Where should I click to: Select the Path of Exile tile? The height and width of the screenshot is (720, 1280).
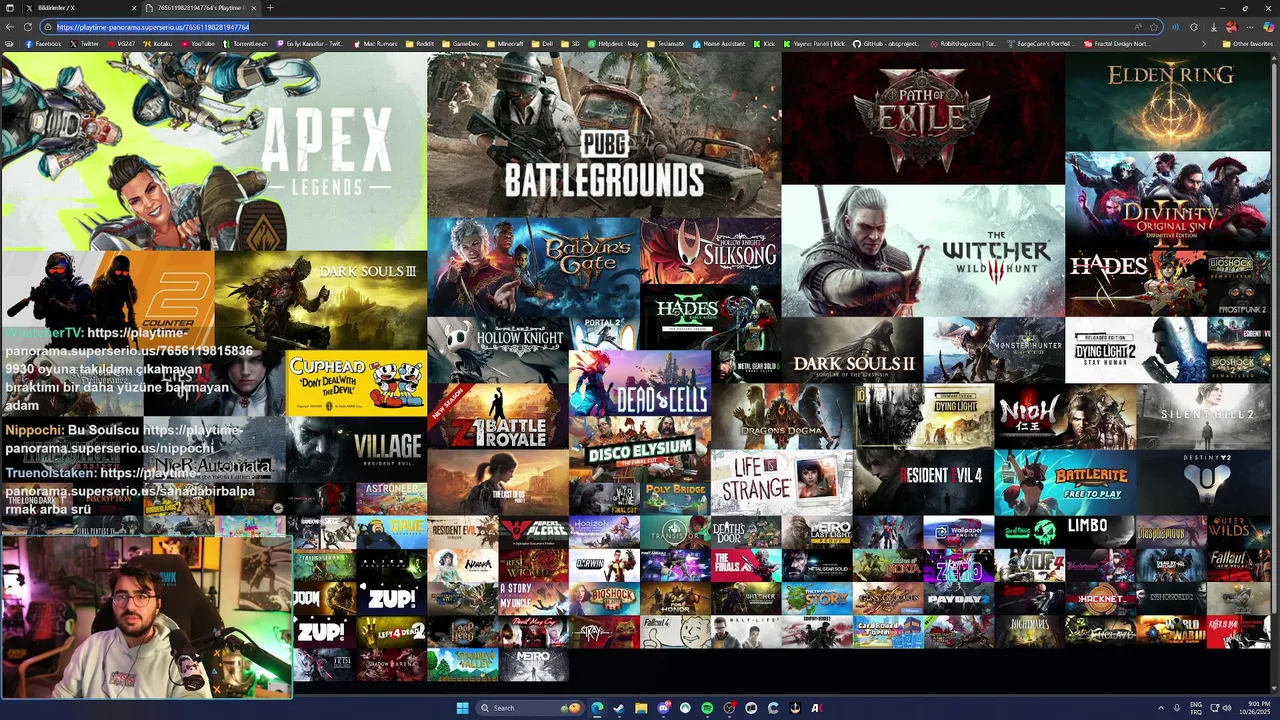tap(923, 118)
